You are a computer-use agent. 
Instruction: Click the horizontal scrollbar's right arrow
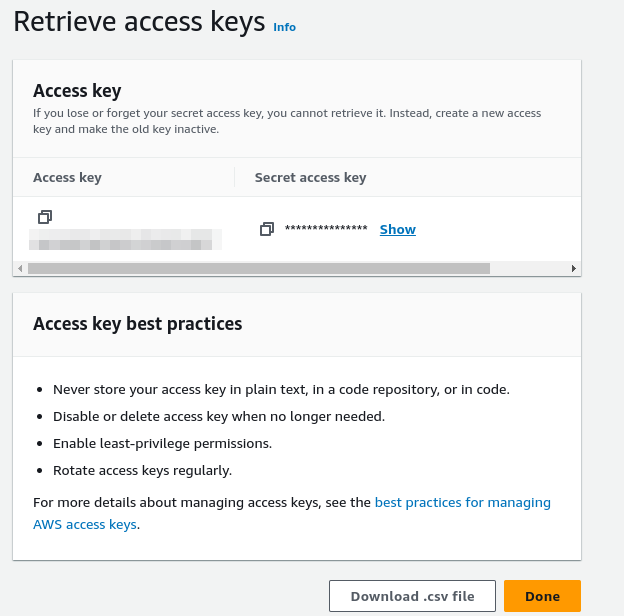(x=573, y=268)
